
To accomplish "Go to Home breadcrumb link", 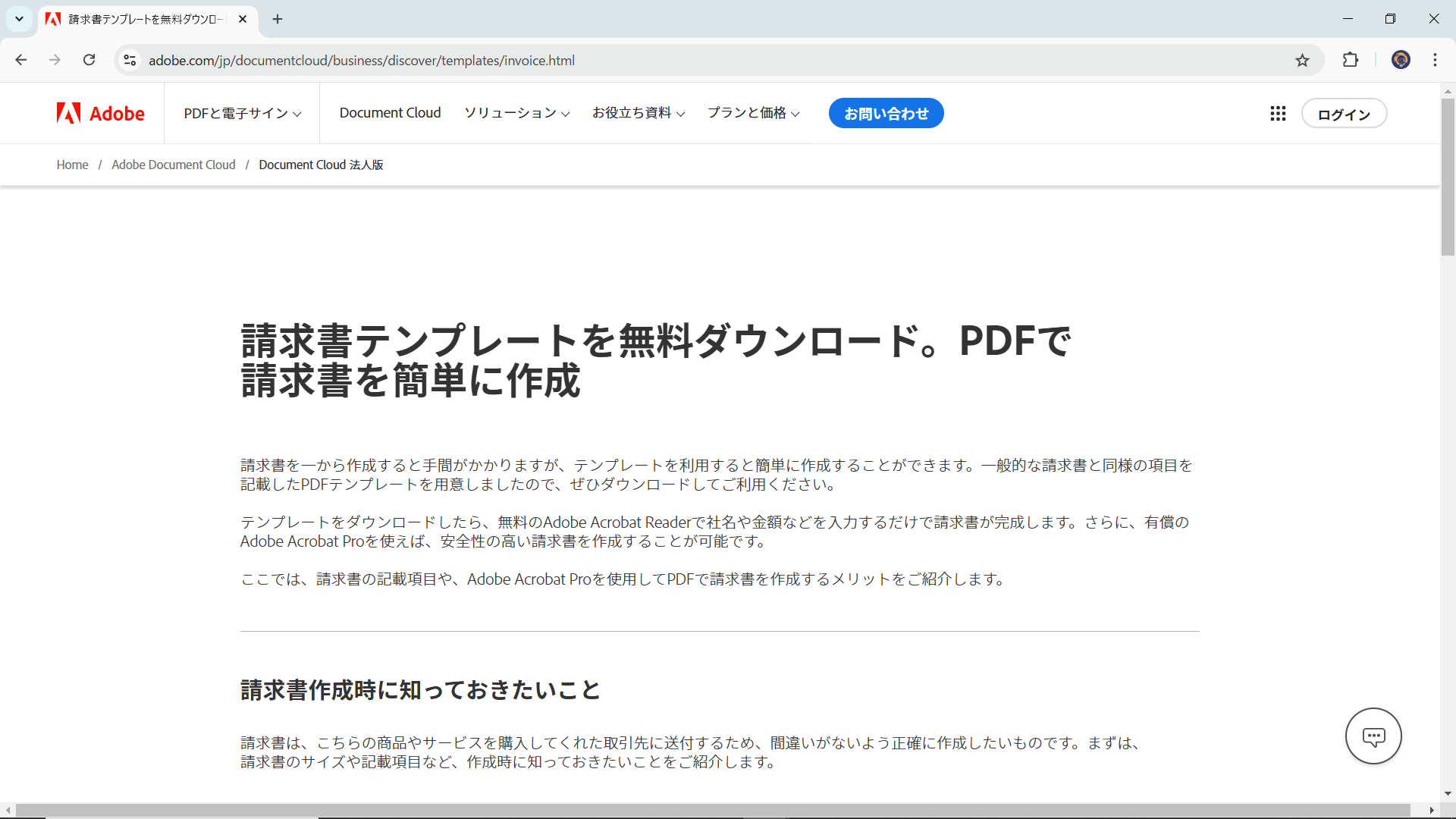I will coord(72,165).
